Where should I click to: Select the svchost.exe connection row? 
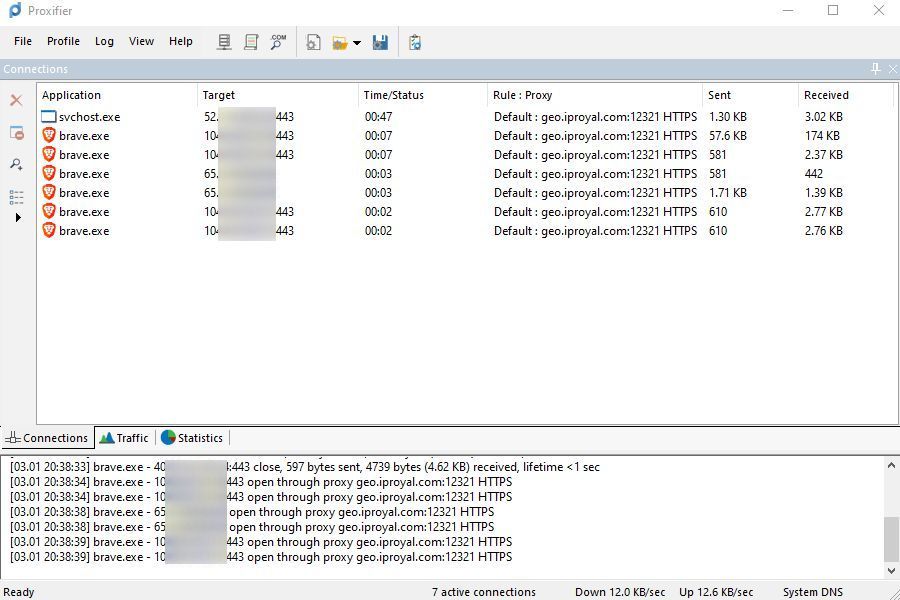point(466,117)
